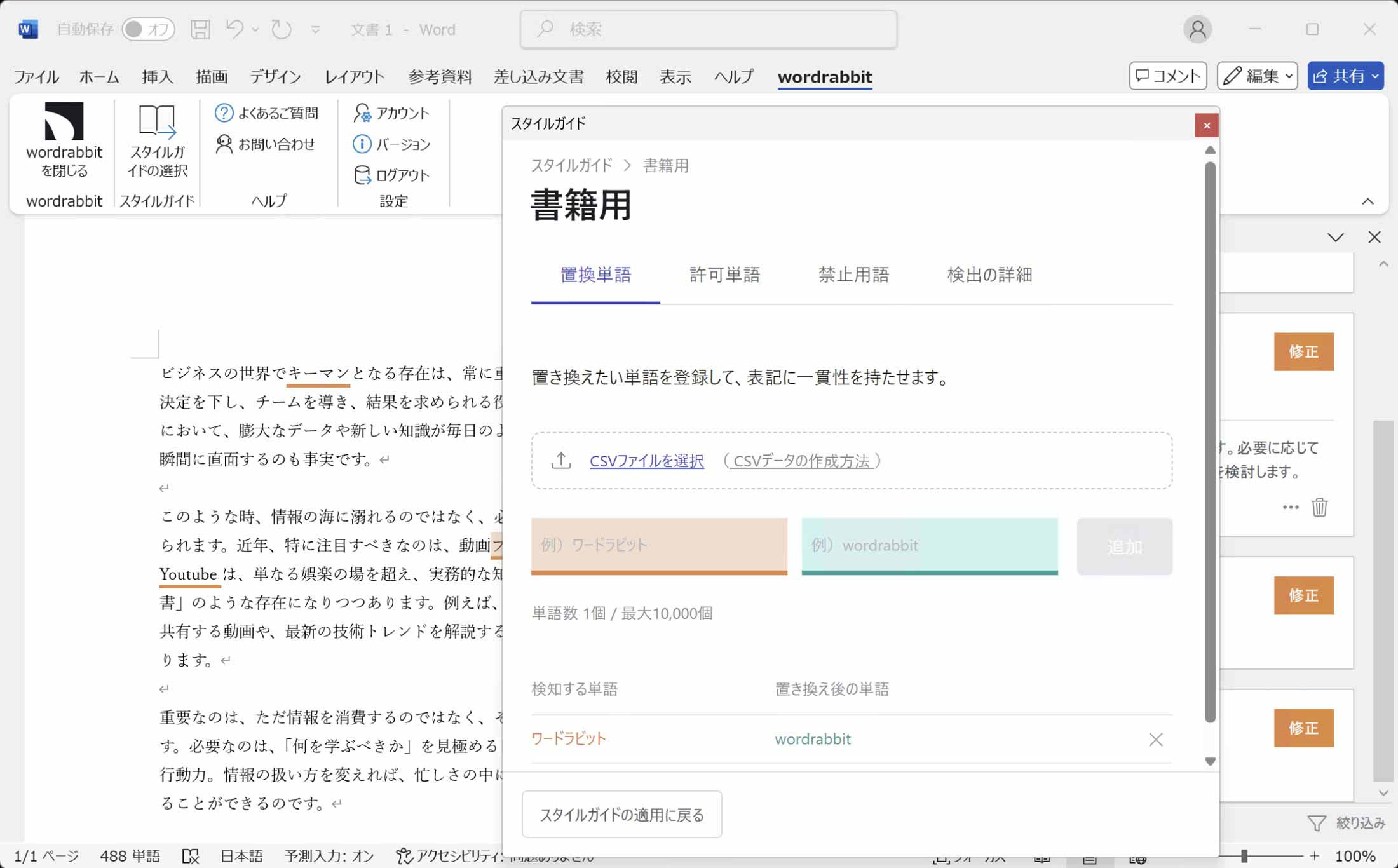Focus the 例）ワードラビット input field

point(659,546)
